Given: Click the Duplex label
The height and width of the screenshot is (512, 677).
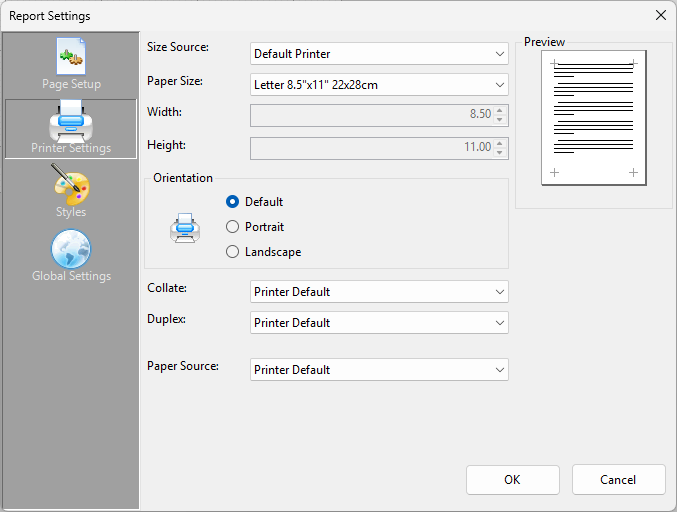Looking at the screenshot, I should [x=166, y=319].
